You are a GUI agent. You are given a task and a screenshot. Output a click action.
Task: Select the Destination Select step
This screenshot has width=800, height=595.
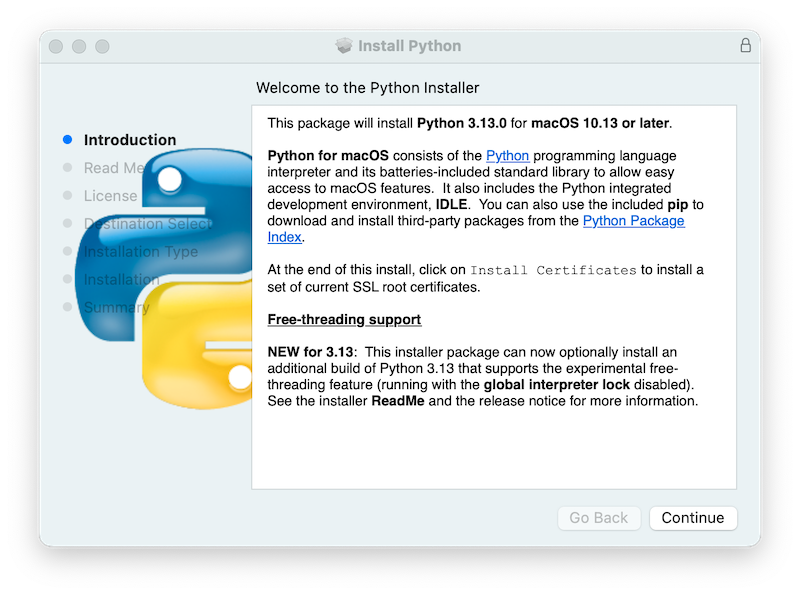tap(145, 224)
